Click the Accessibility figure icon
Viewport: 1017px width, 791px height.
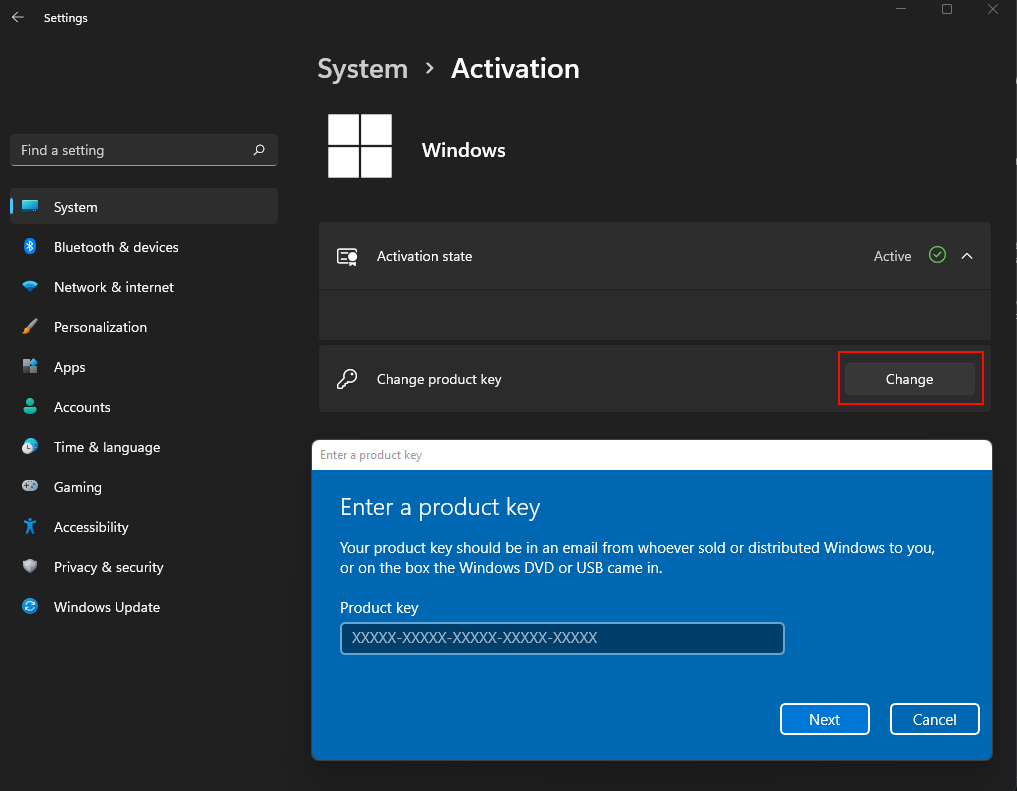(x=30, y=526)
